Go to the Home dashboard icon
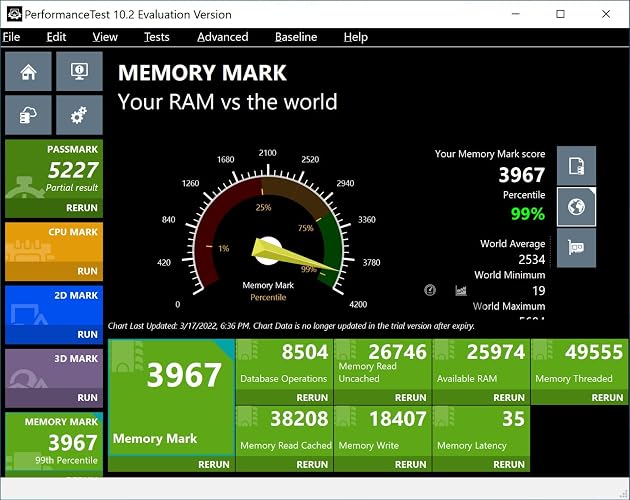Image resolution: width=630 pixels, height=500 pixels. coord(28,72)
